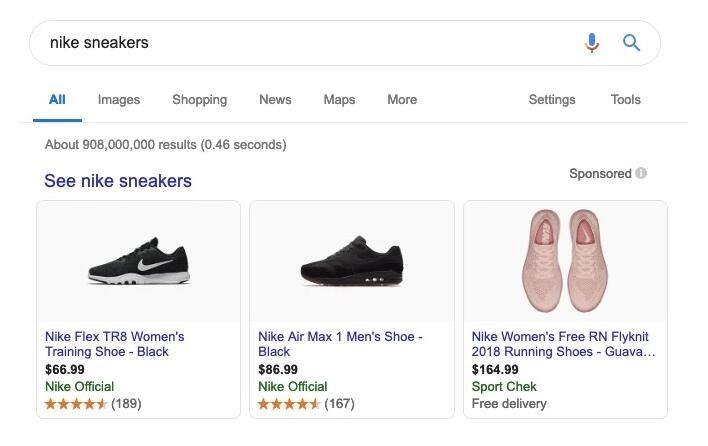Screen dimensions: 708x446
Task: Click the black Nike Flex TR8 shoe image
Action: click(138, 262)
